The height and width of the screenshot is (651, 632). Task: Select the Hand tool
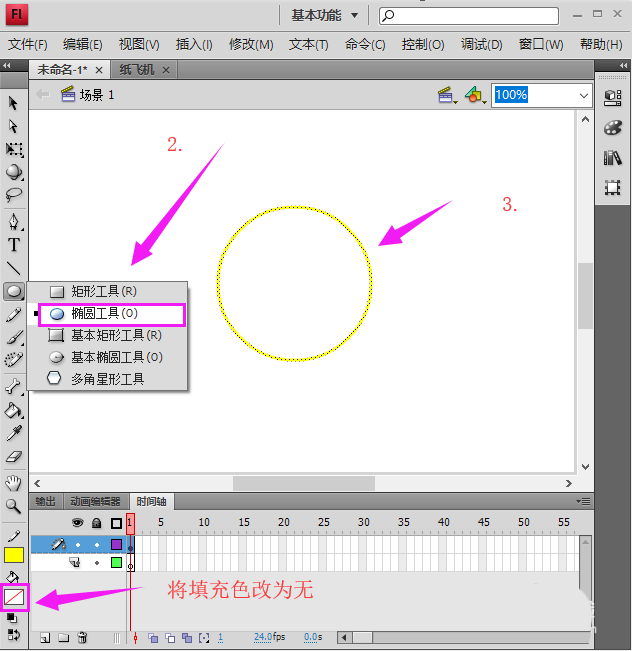13,483
